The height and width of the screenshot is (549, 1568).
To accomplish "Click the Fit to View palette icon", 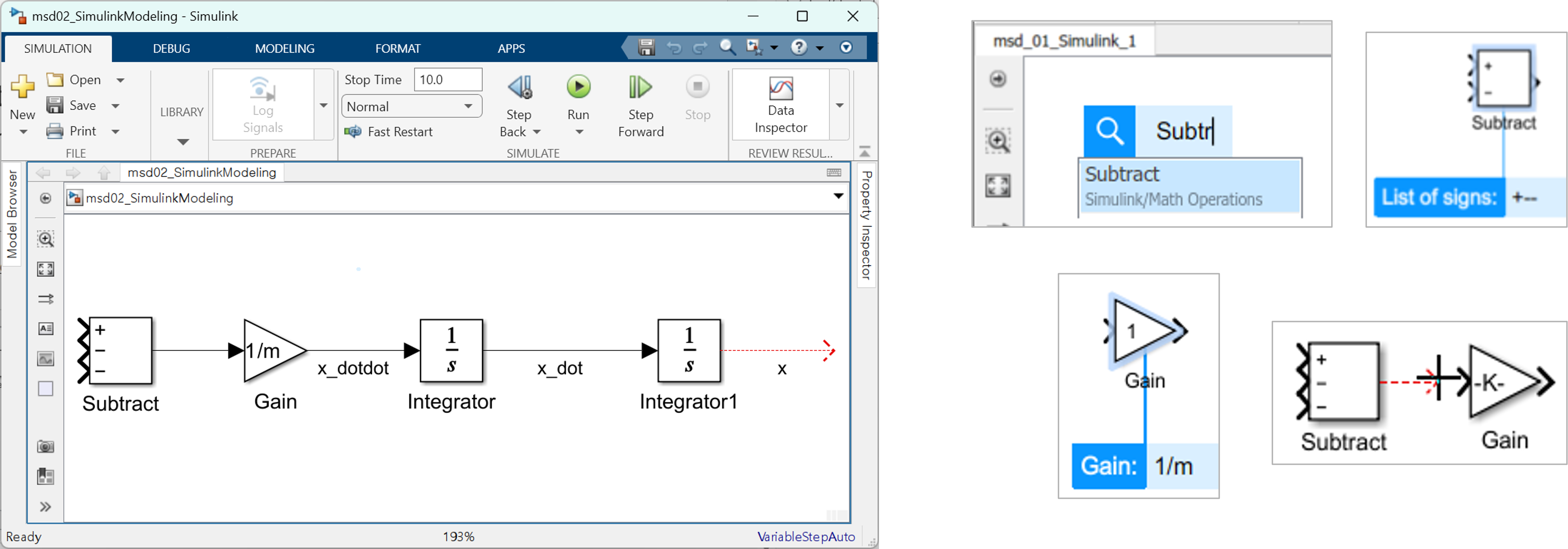I will 46,269.
